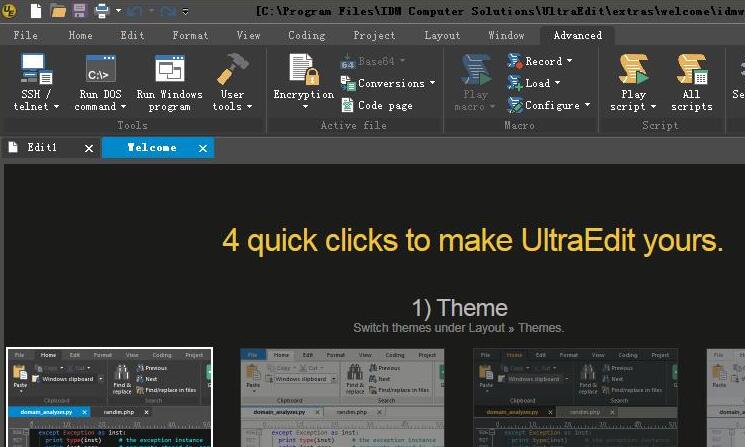Click the print icon in quick access toolbar
Image resolution: width=745 pixels, height=447 pixels.
pos(102,10)
